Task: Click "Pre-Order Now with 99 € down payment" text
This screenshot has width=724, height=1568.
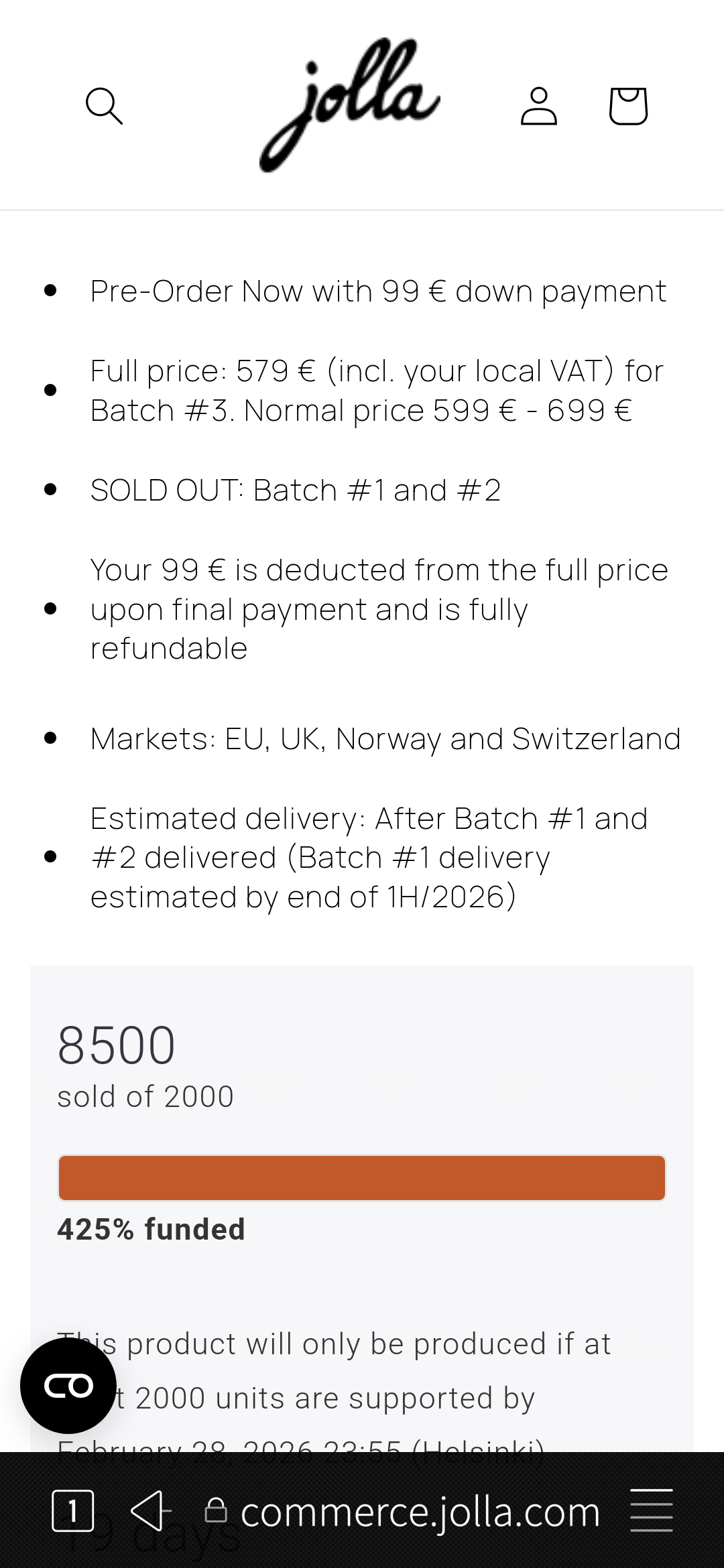Action: pos(378,291)
